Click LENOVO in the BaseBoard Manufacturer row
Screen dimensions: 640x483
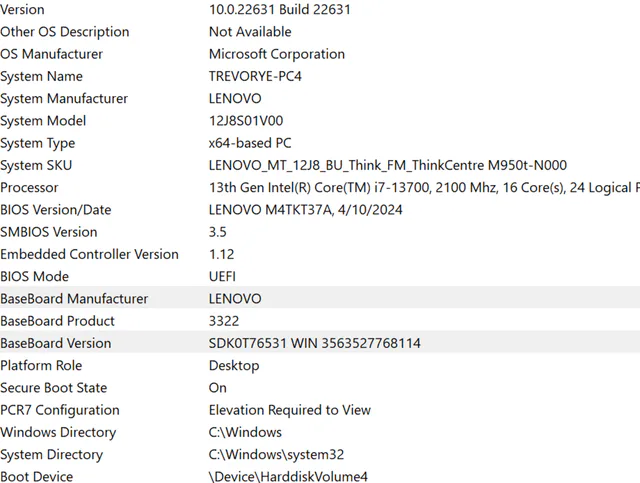[235, 299]
